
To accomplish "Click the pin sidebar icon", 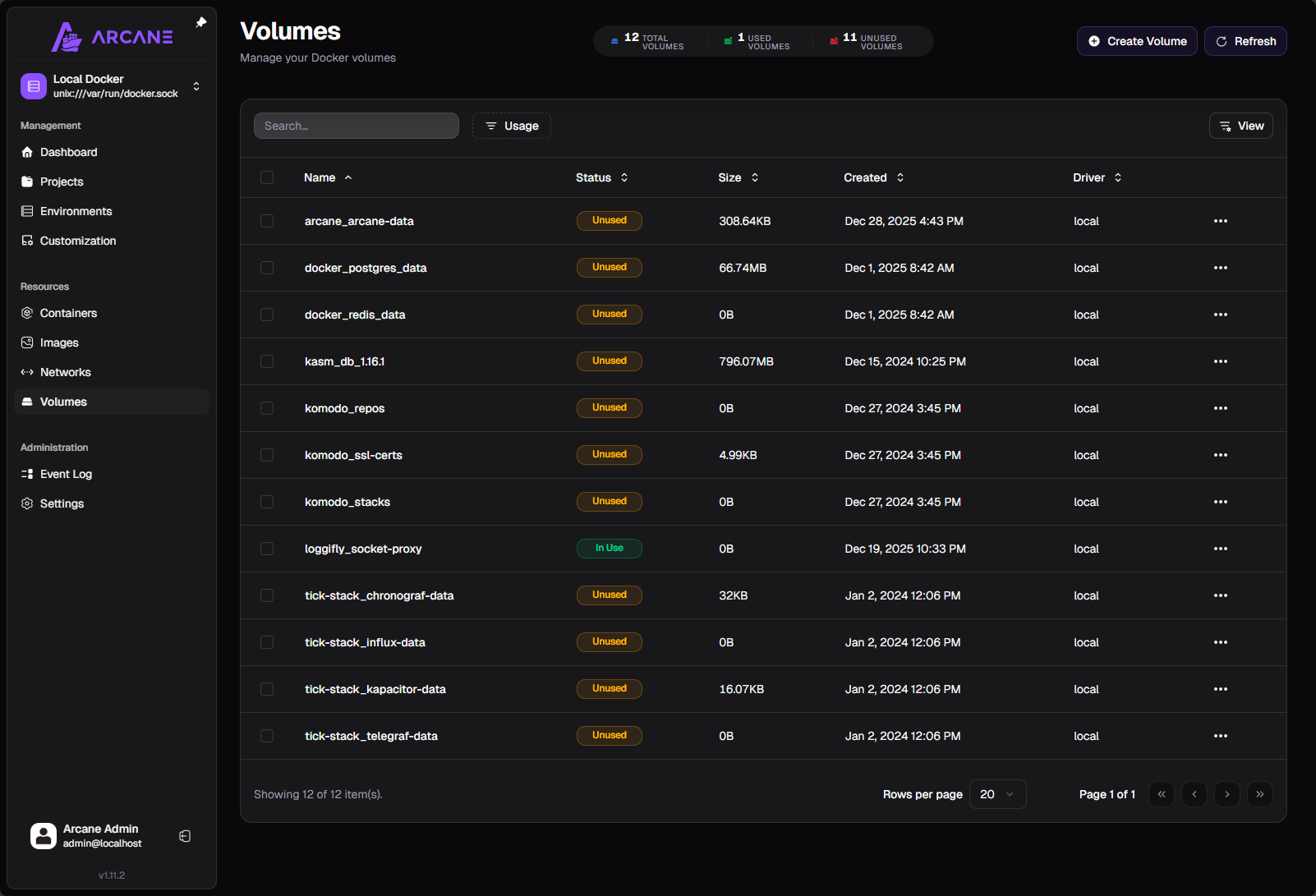I will (x=200, y=23).
